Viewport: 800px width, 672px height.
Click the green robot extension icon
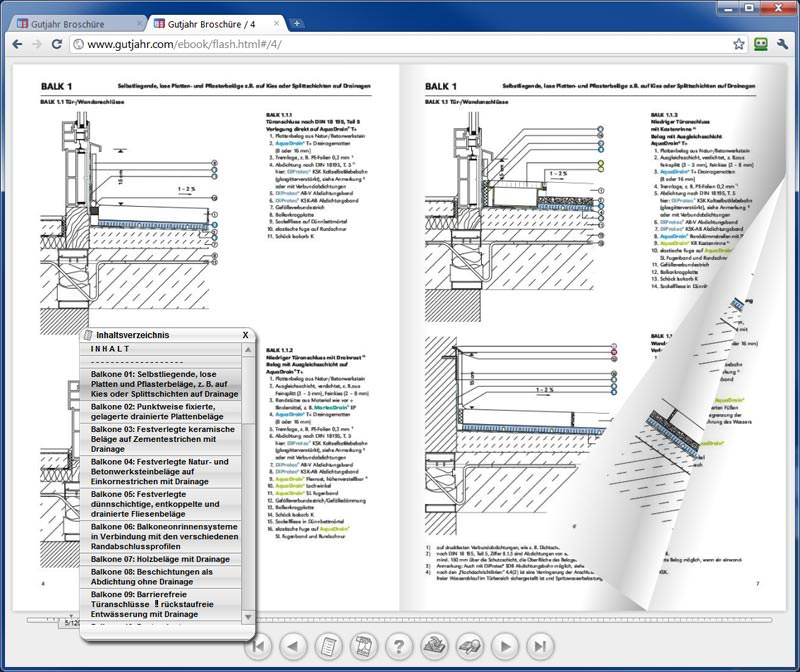[761, 44]
